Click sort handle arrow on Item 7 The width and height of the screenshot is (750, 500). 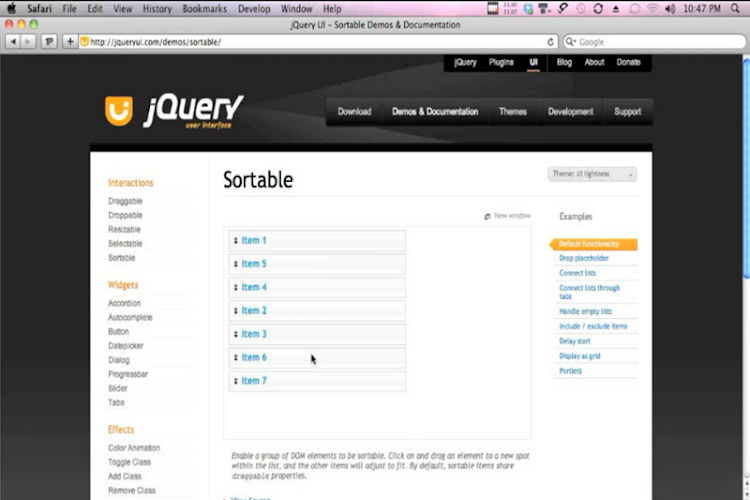[236, 381]
